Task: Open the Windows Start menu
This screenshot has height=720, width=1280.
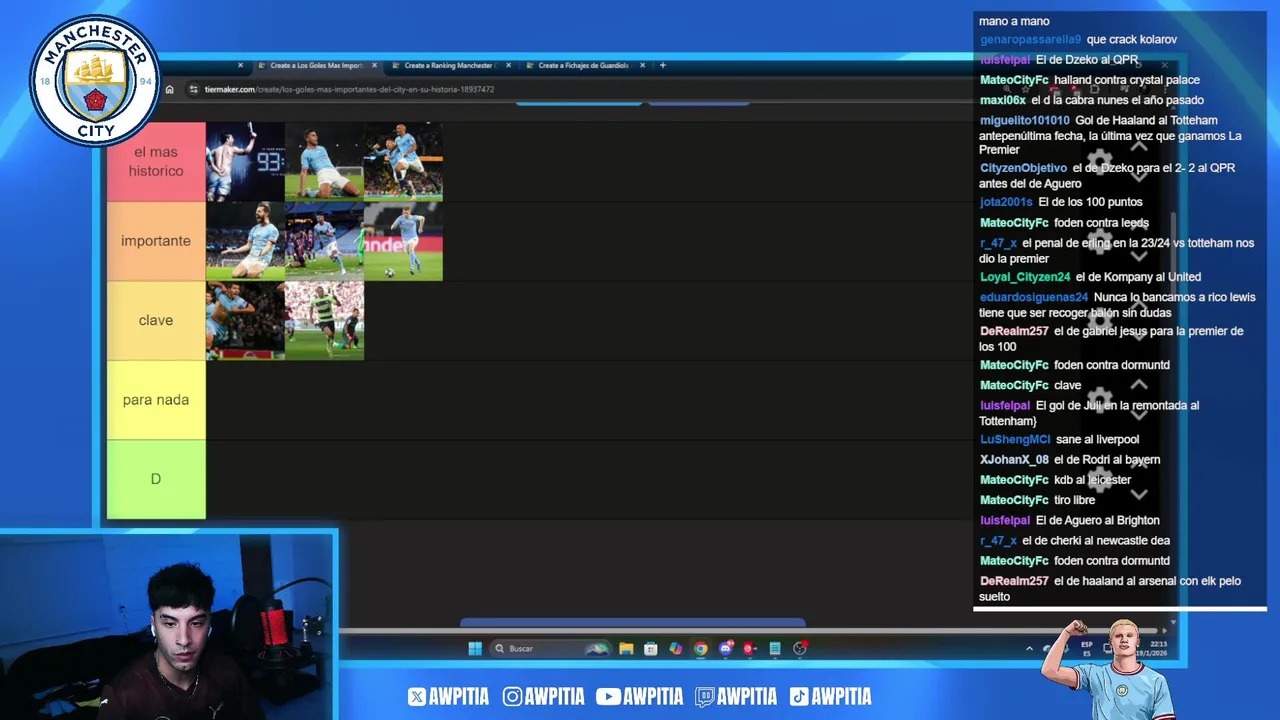Action: [x=475, y=649]
